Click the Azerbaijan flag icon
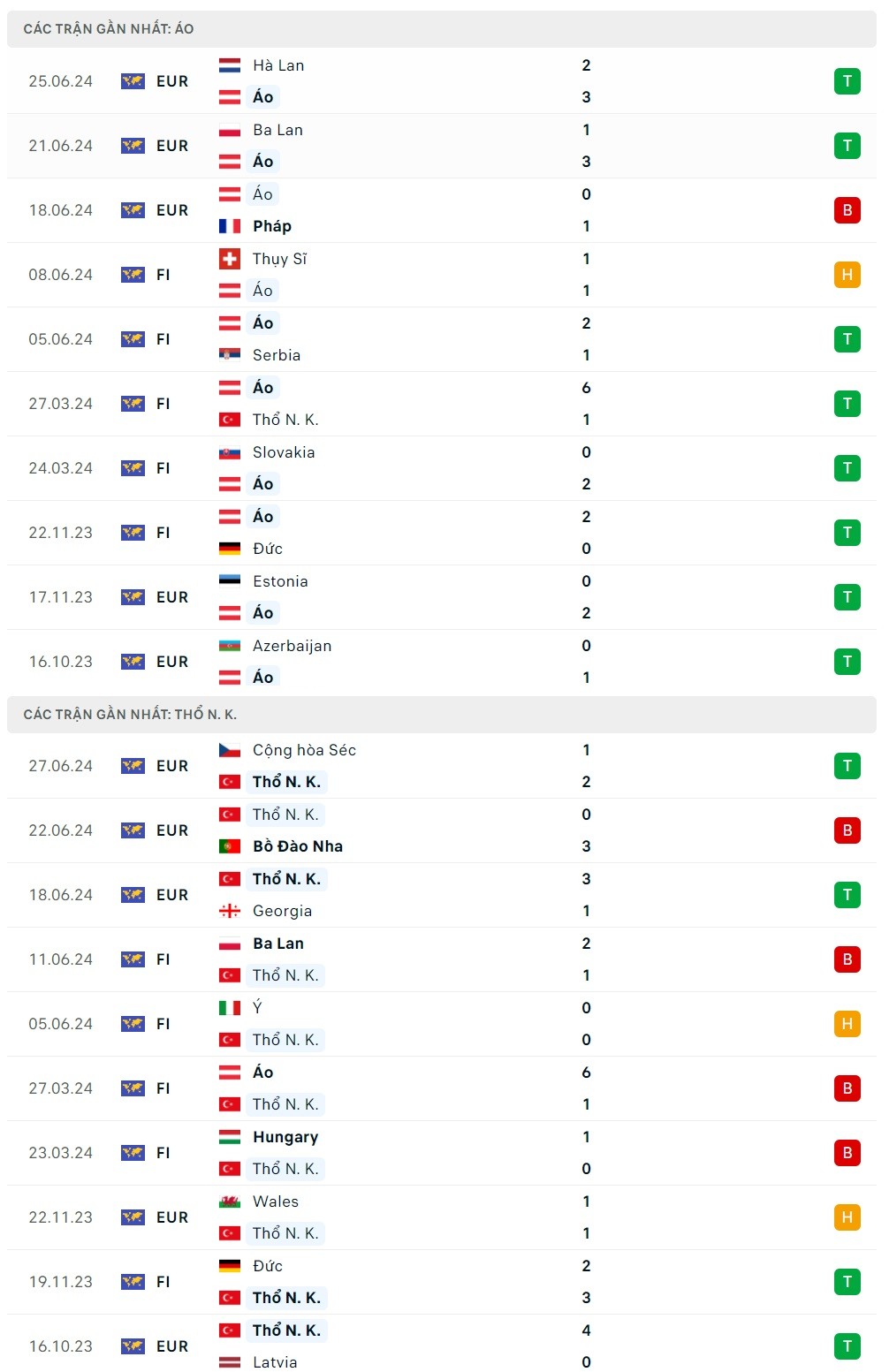Image resolution: width=889 pixels, height=1372 pixels. point(230,646)
